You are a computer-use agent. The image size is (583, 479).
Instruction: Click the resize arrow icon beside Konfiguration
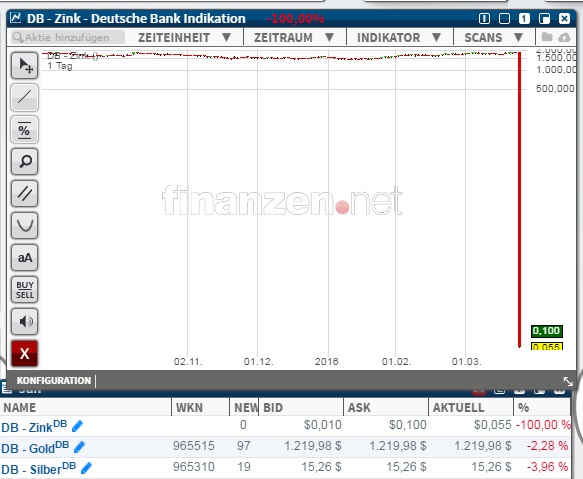(568, 381)
